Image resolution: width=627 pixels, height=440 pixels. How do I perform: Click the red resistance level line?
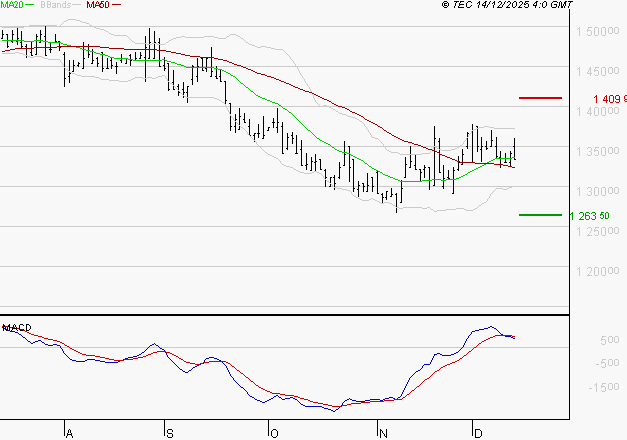540,98
